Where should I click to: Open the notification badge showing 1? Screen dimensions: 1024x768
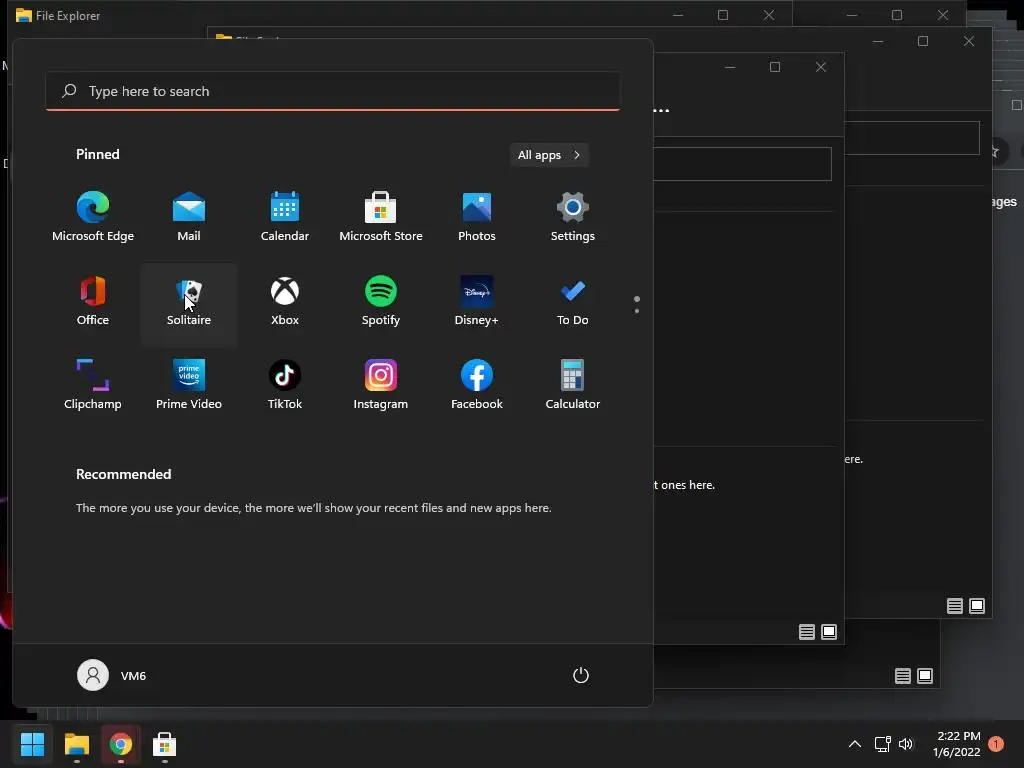996,744
